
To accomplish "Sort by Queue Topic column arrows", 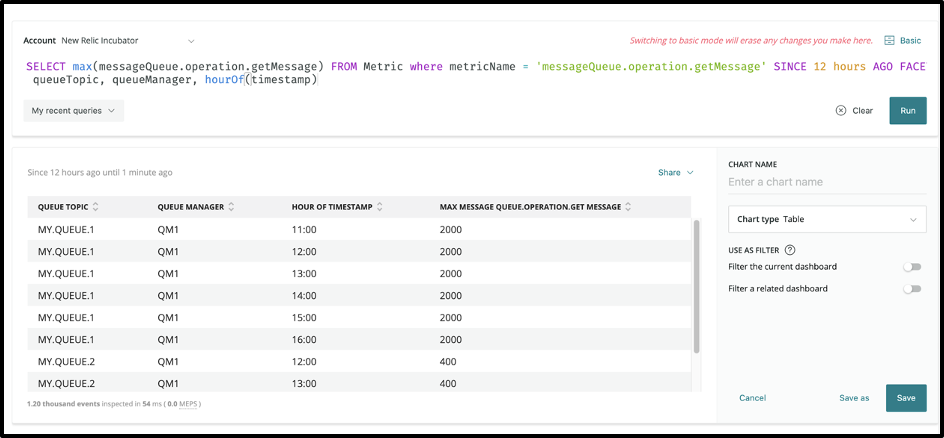I will click(x=95, y=207).
